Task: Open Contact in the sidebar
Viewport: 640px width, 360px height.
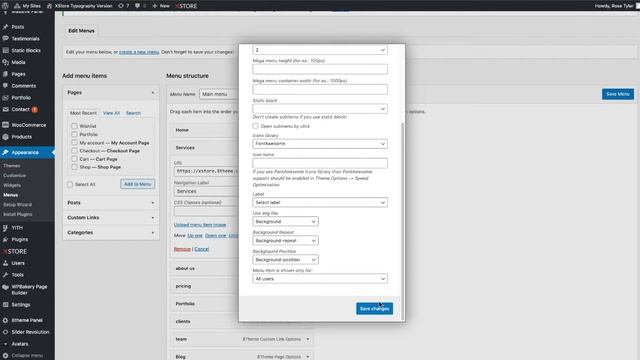Action: (20, 109)
